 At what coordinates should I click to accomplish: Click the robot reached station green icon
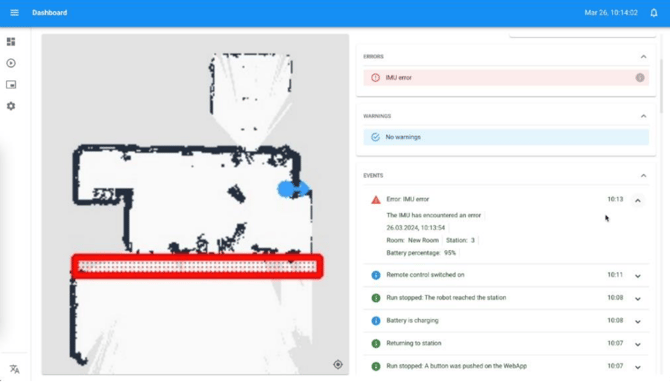coord(376,298)
